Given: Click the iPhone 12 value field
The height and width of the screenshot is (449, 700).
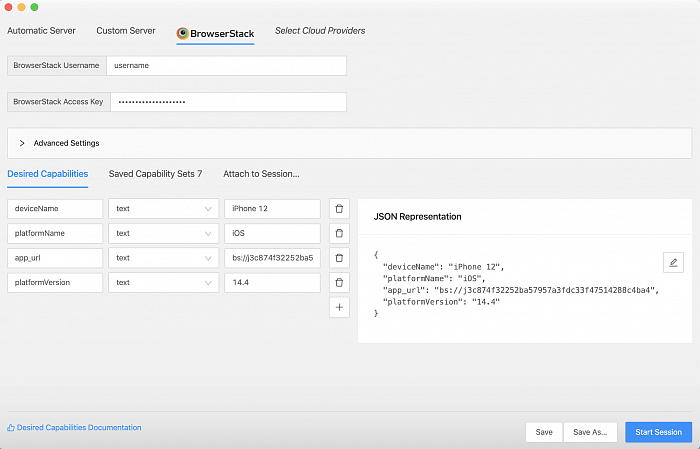Looking at the screenshot, I should click(x=272, y=209).
